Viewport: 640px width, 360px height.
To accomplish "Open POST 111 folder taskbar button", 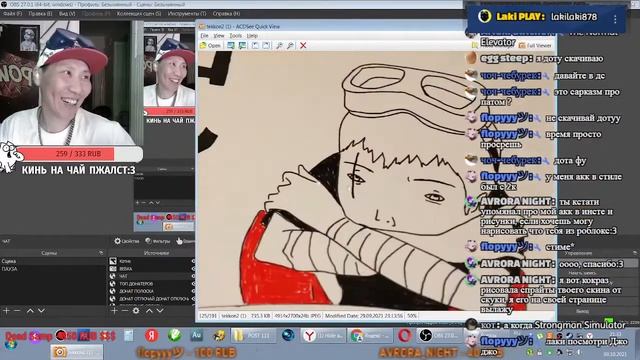I will [x=253, y=336].
